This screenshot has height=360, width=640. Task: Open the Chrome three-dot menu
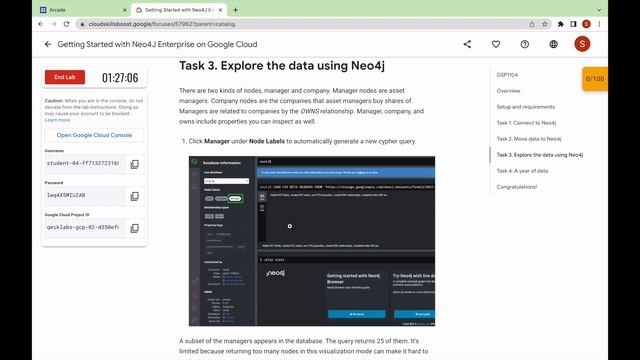pyautogui.click(x=599, y=24)
